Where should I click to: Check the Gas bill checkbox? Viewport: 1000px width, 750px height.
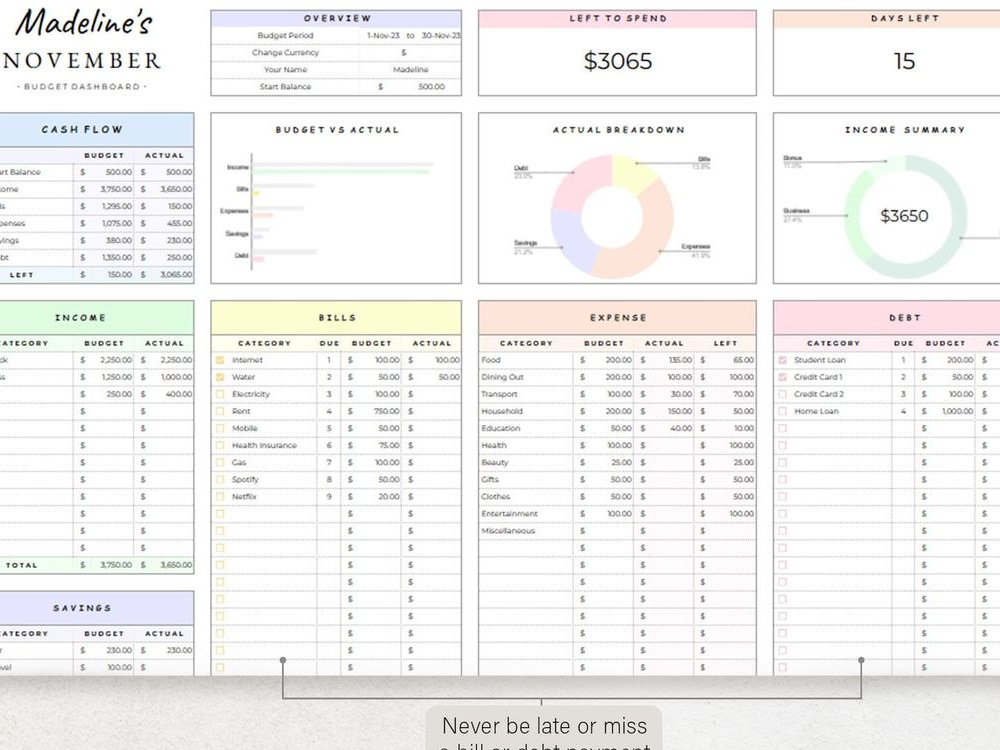pyautogui.click(x=220, y=462)
